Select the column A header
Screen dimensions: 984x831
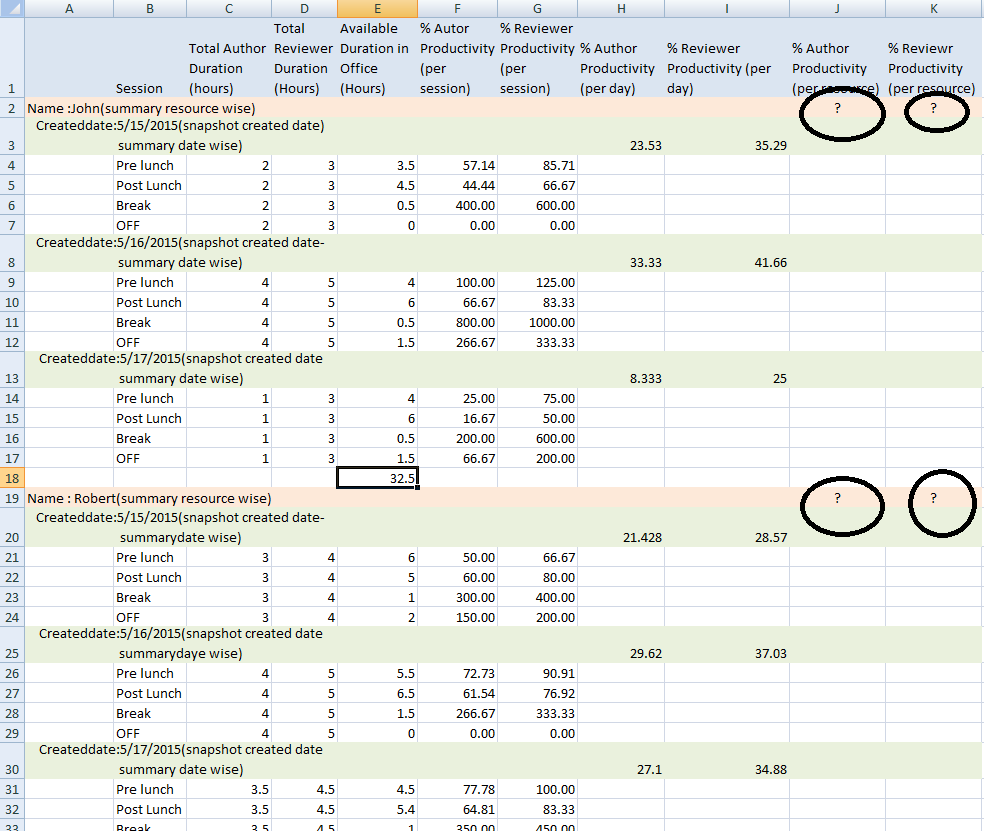(x=69, y=8)
